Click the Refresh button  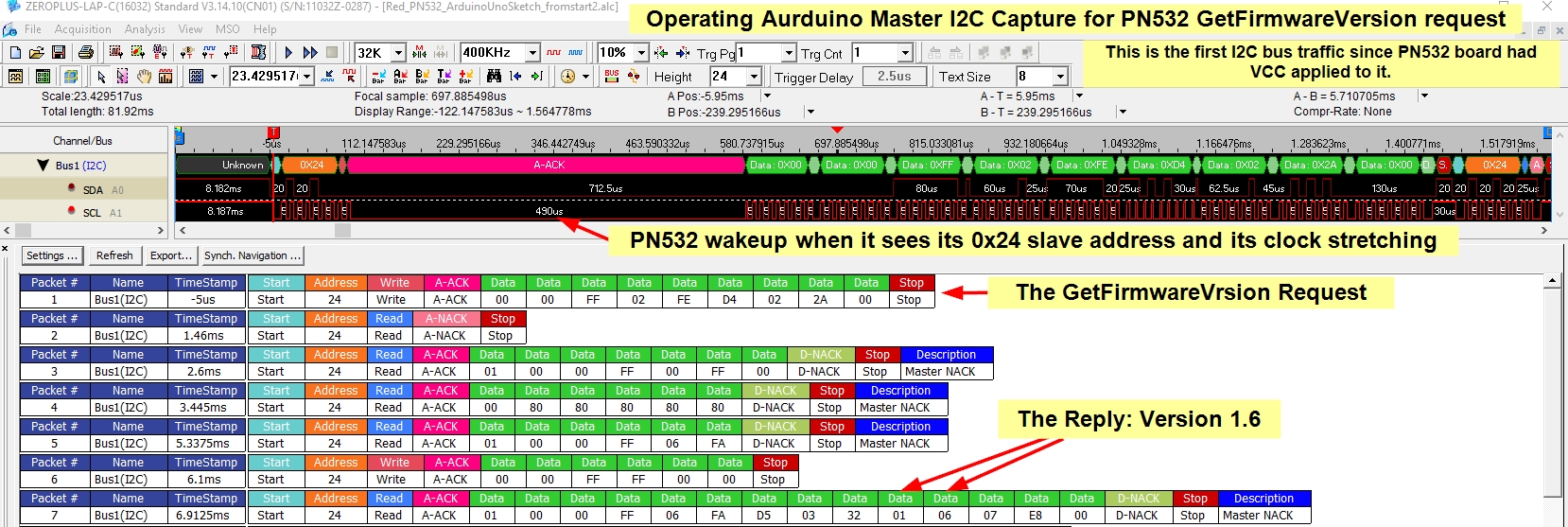point(114,255)
